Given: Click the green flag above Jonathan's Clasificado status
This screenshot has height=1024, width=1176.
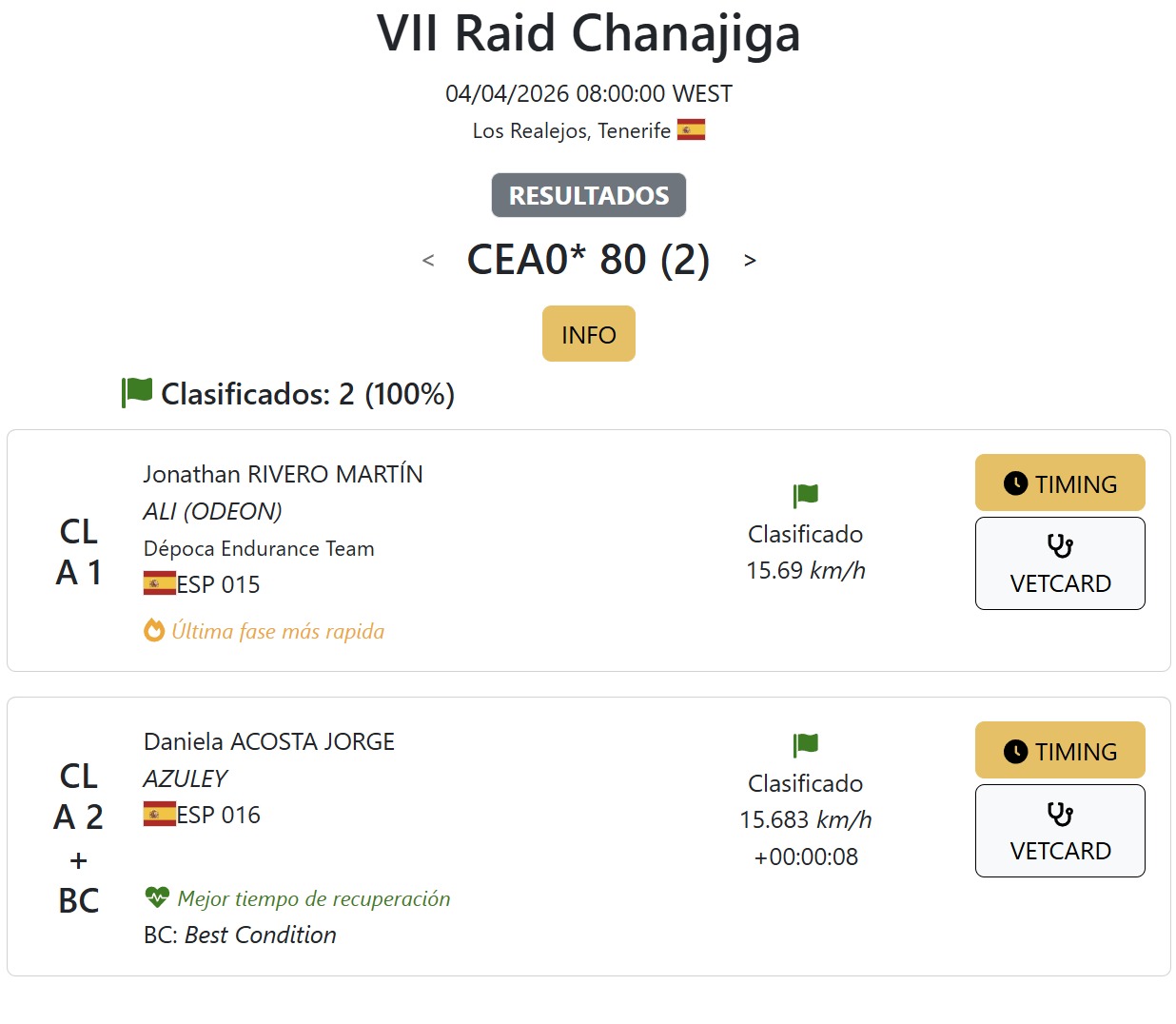Looking at the screenshot, I should pyautogui.click(x=806, y=495).
